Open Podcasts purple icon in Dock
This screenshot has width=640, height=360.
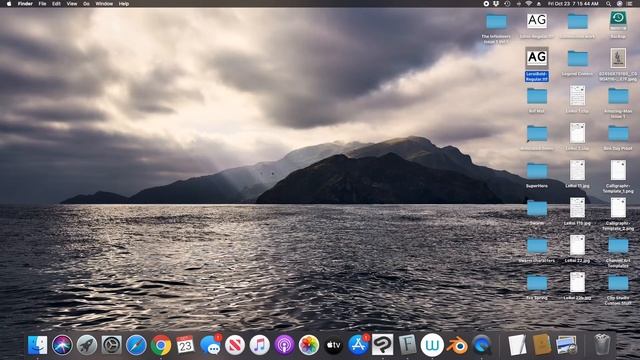284,345
